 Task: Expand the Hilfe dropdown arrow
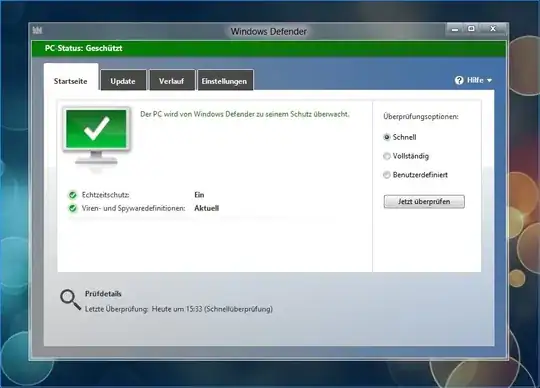(489, 81)
